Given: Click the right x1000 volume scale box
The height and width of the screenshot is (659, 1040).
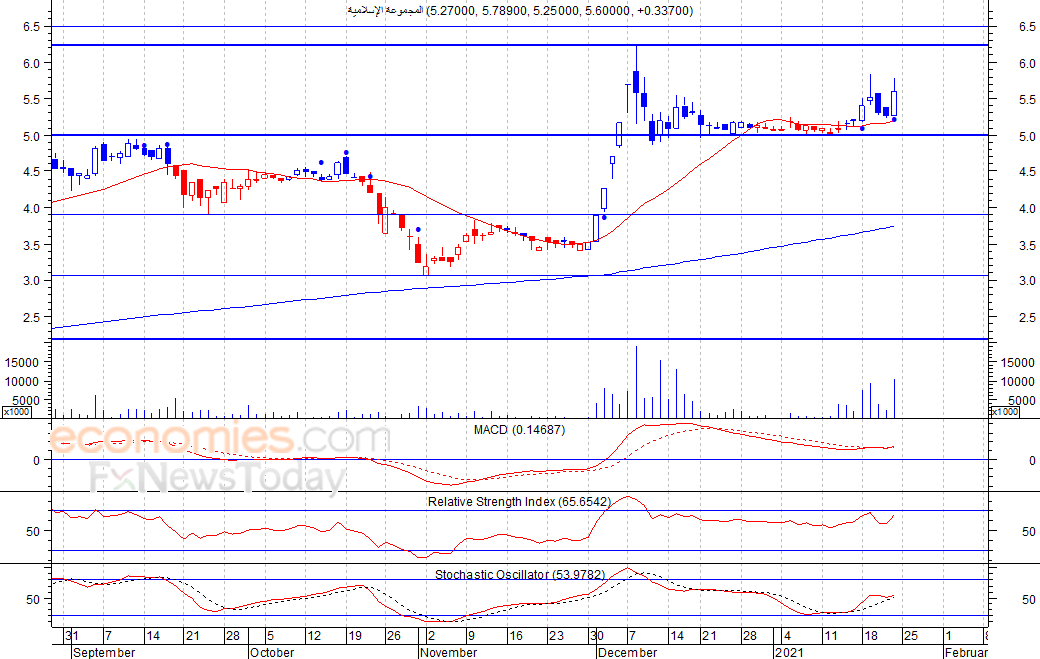Looking at the screenshot, I should point(1004,411).
